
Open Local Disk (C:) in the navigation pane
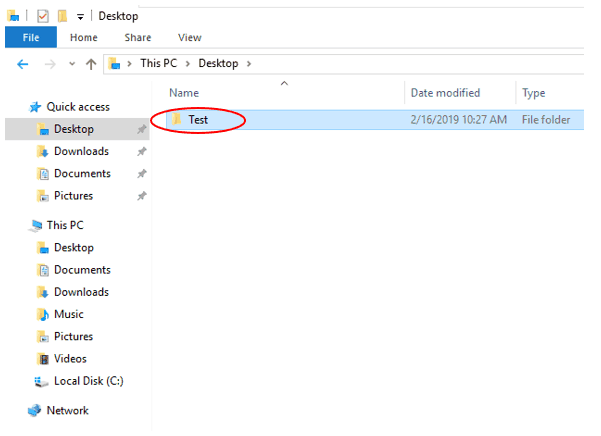pos(88,381)
